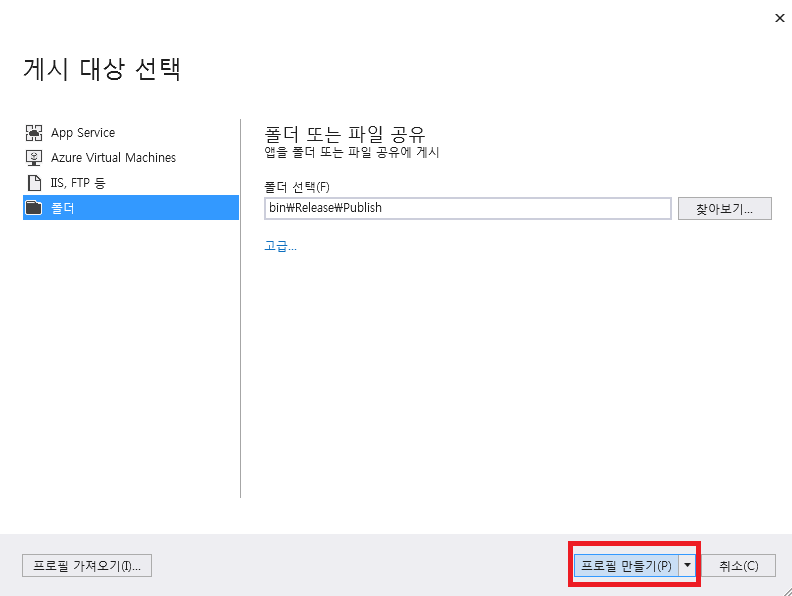Image resolution: width=792 pixels, height=596 pixels.
Task: Select the App Service target
Action: (x=131, y=133)
